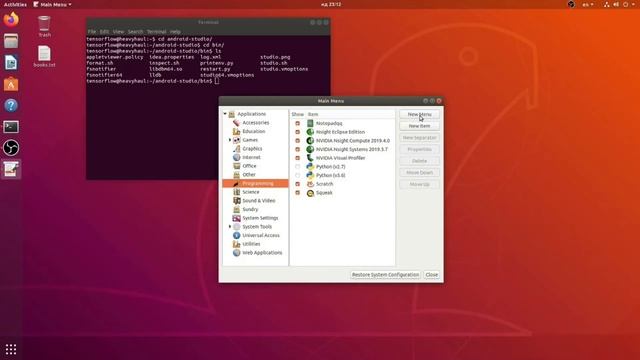Viewport: 640px width, 360px height.
Task: Select Python (v3.6) item
Action: tap(330, 175)
